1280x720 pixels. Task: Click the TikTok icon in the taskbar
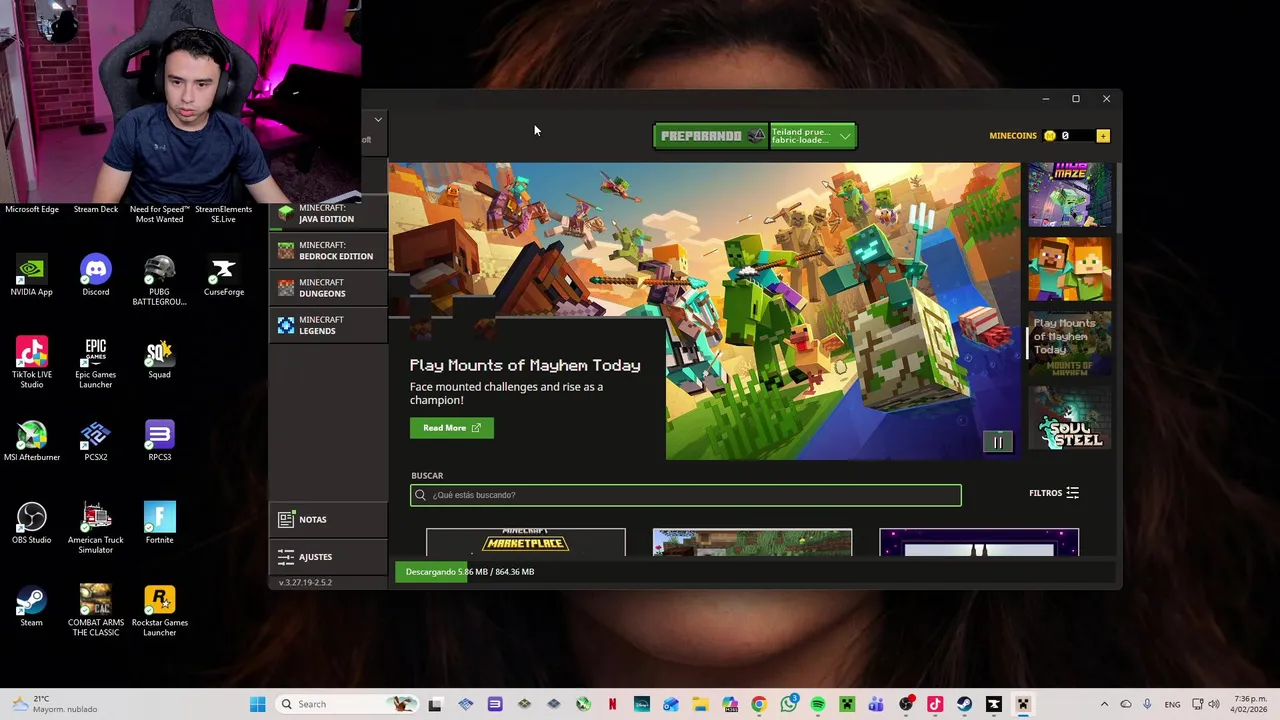click(935, 704)
